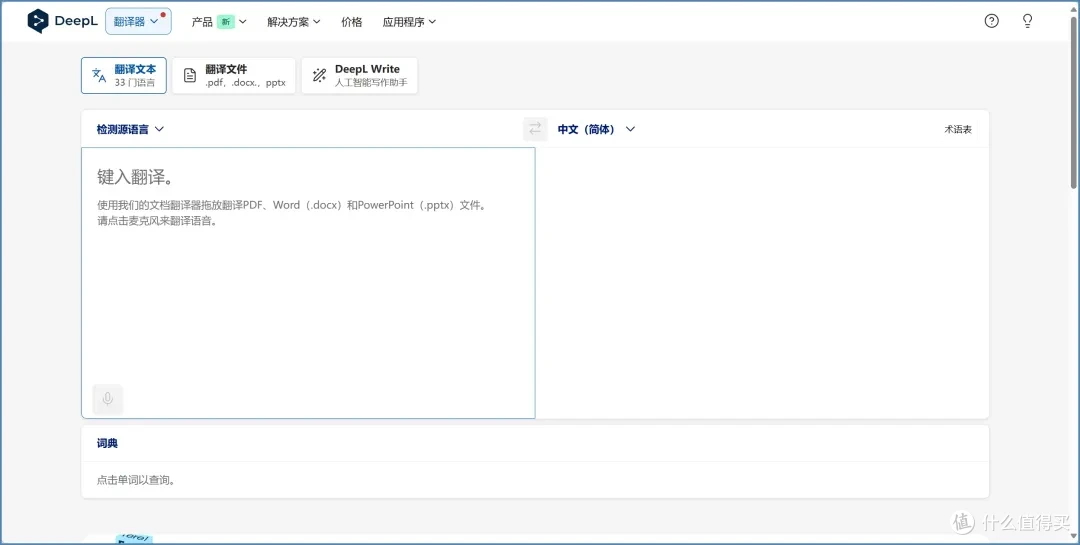Click the 新 badge next to 产品

(225, 22)
